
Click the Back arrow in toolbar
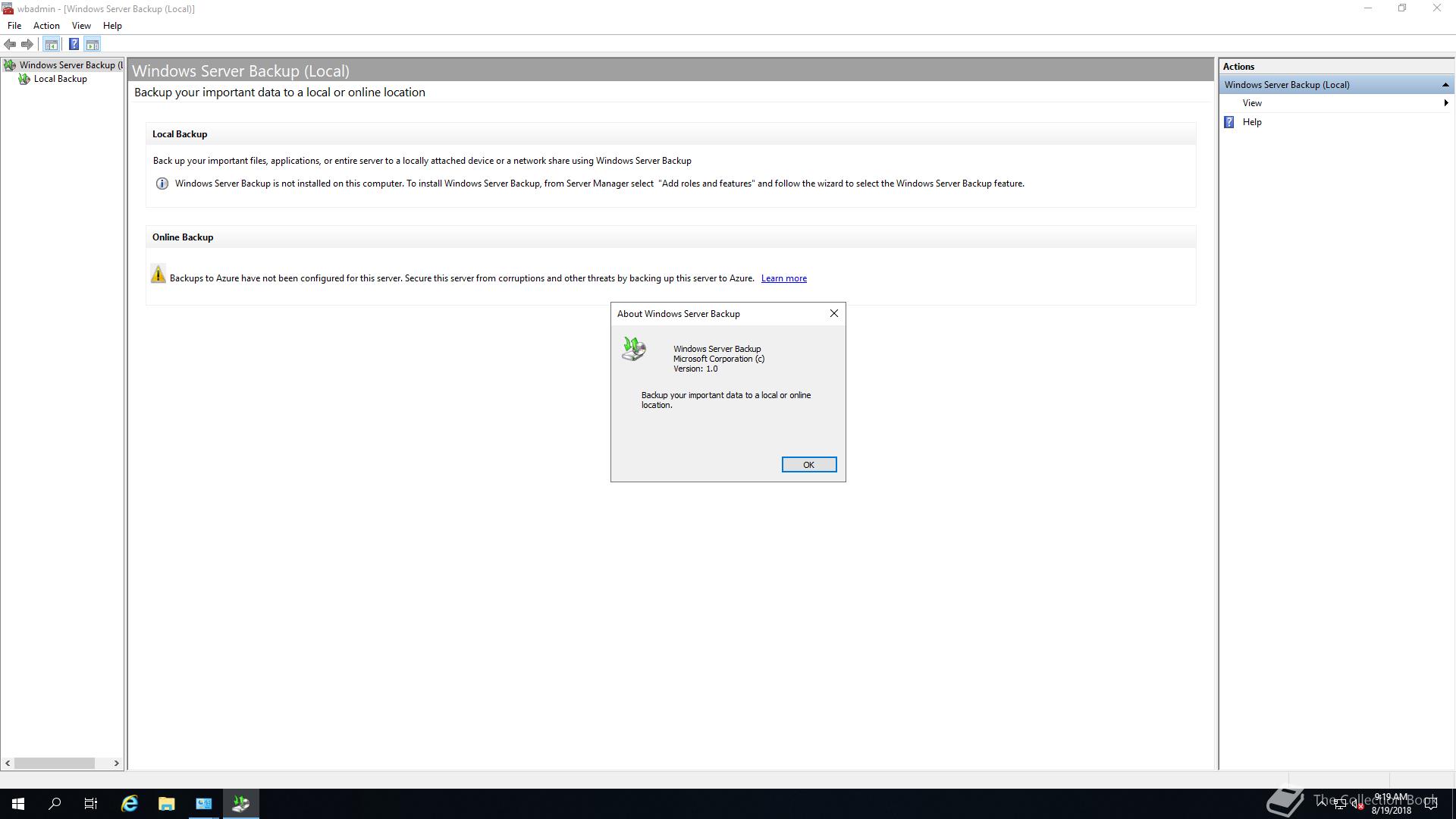[10, 44]
